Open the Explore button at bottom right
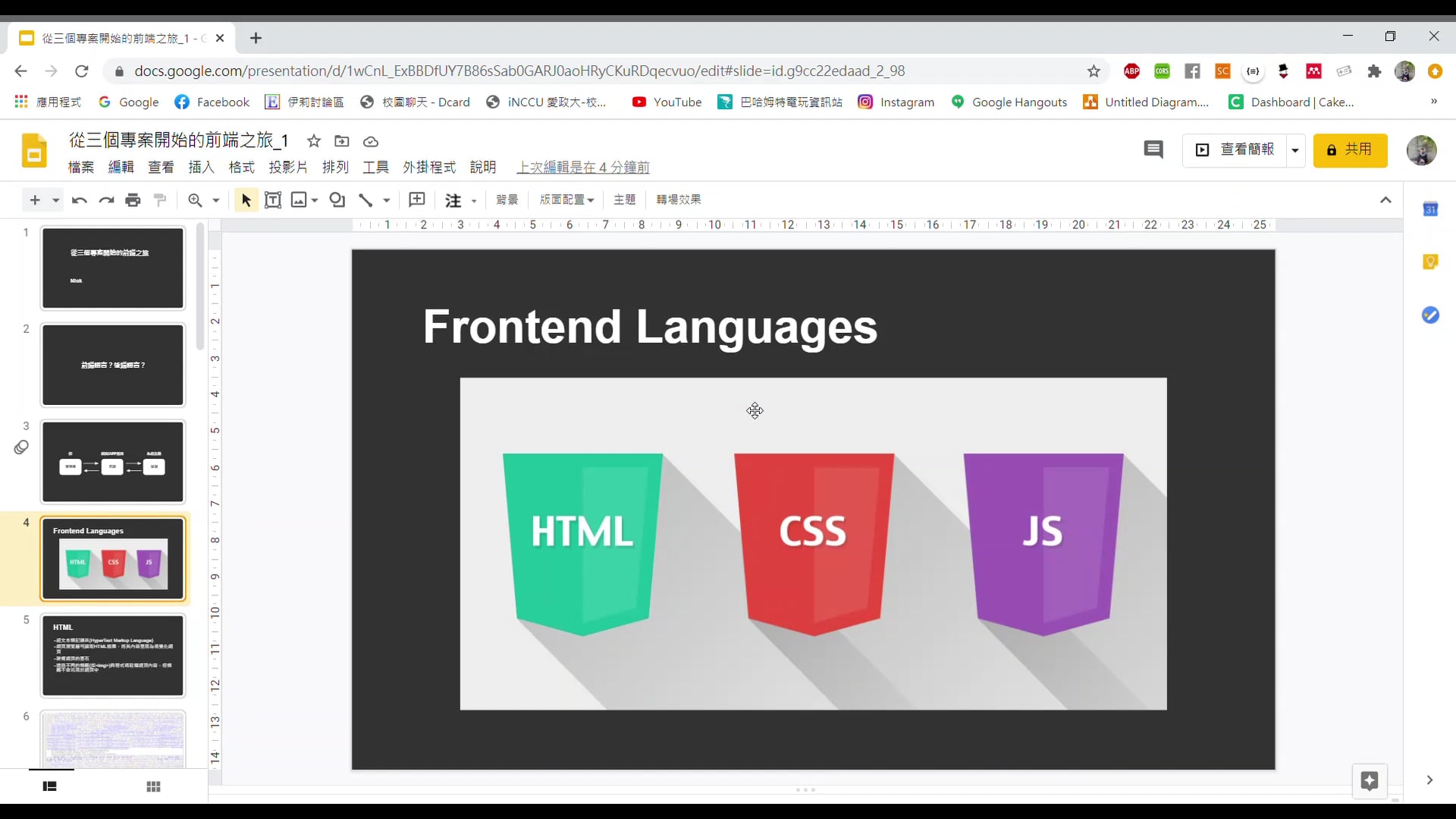The image size is (1456, 819). (1369, 781)
